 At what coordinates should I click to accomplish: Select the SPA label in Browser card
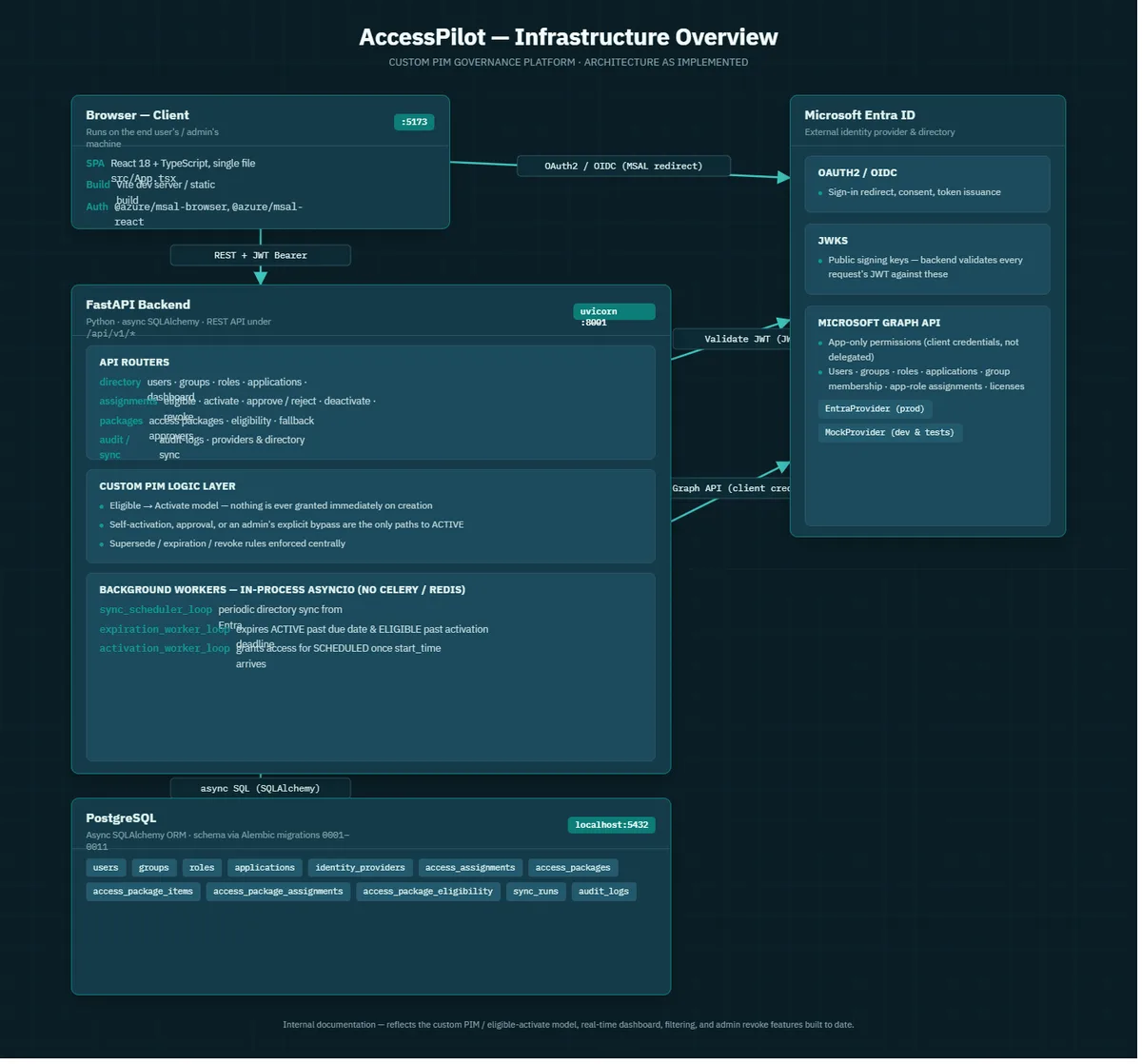[95, 164]
